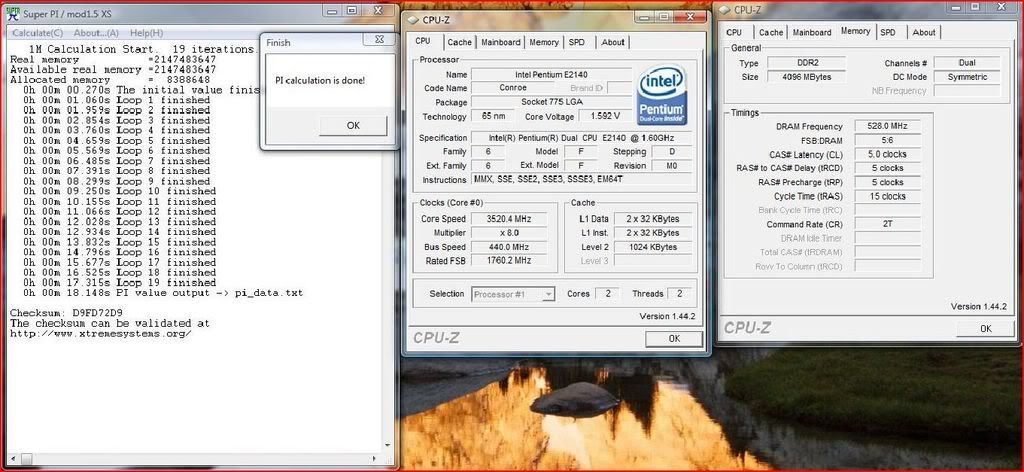The image size is (1024, 472).
Task: Click the Intel Pentium E2140 name field
Action: pos(551,74)
